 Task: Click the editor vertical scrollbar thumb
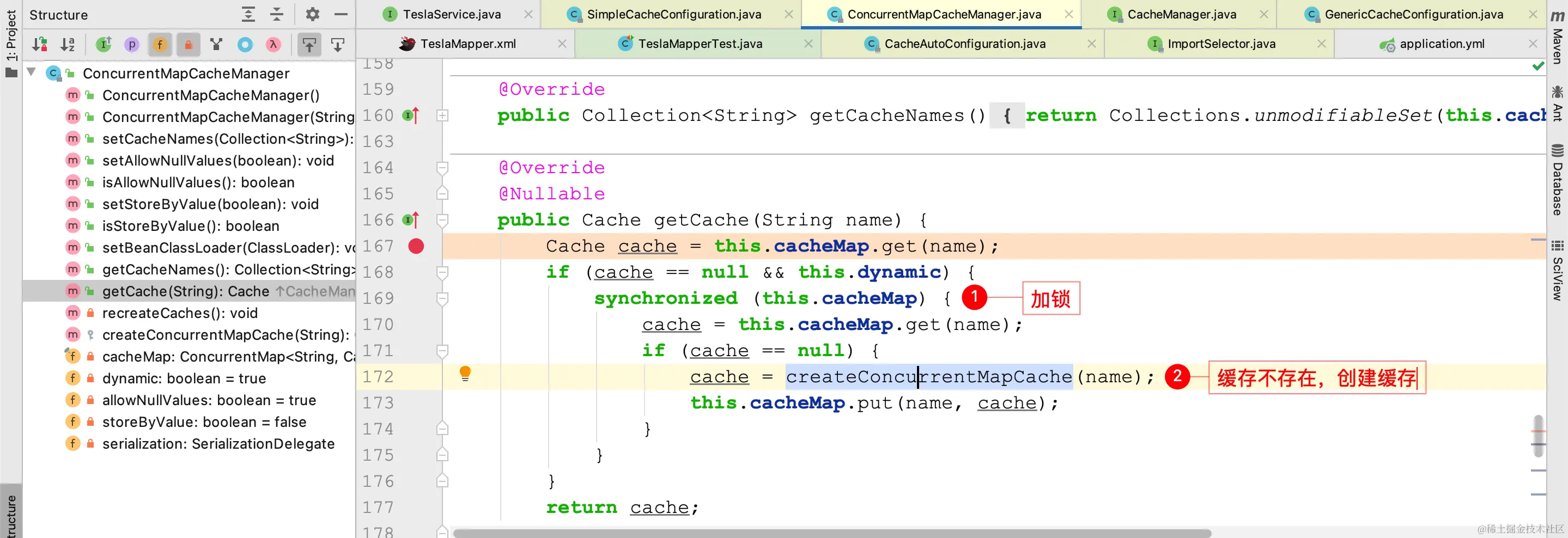click(x=1538, y=436)
